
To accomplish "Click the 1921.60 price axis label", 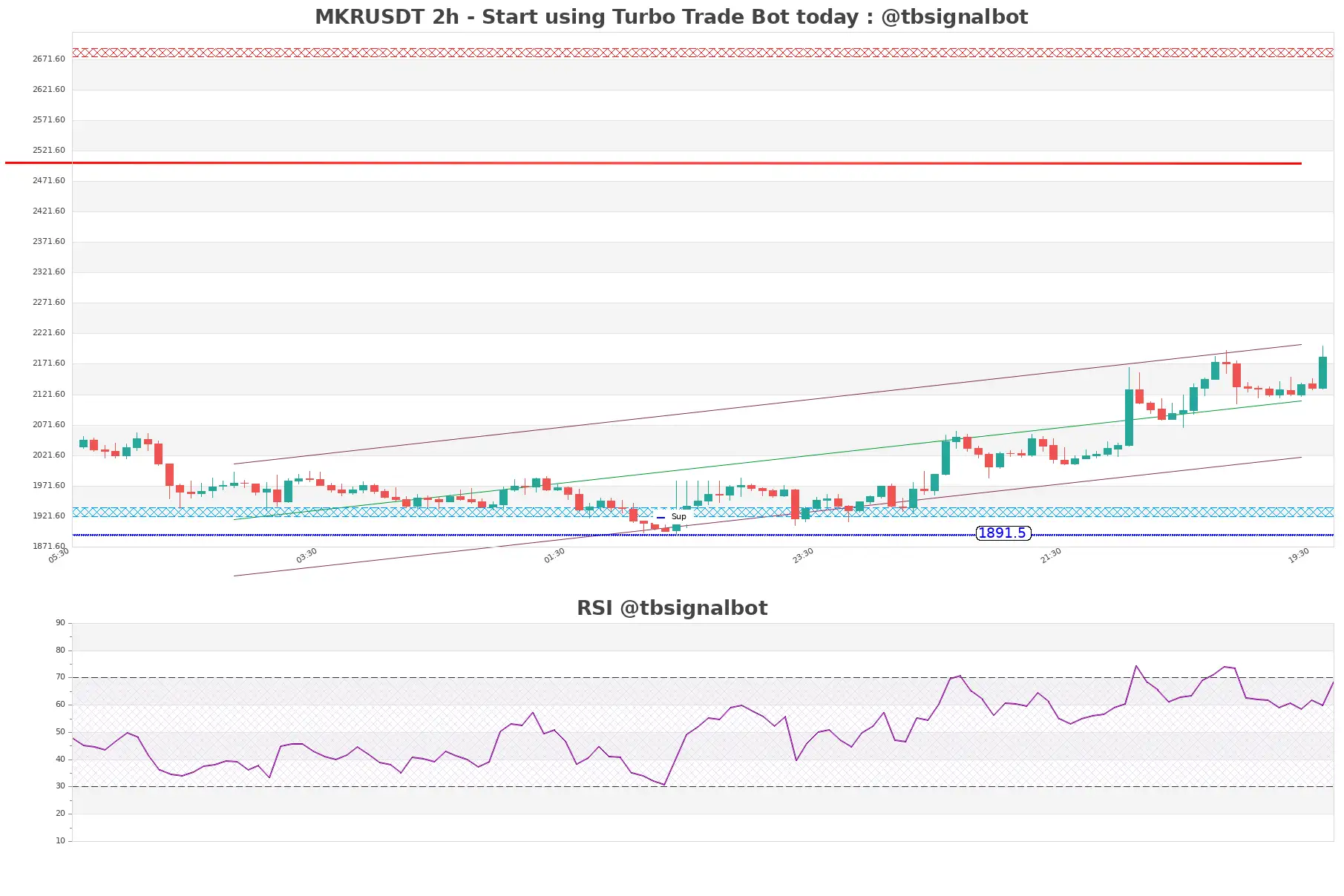I will pos(49,515).
